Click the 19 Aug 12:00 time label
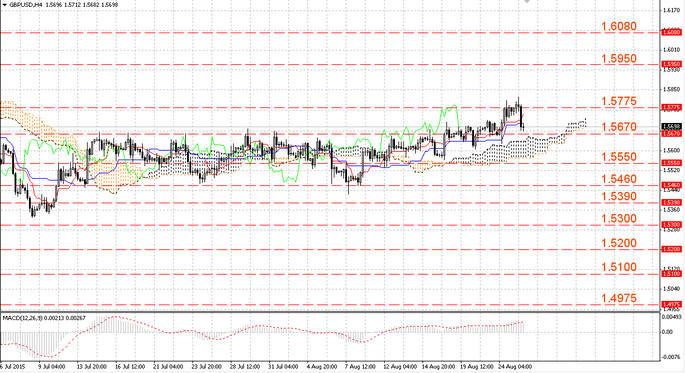Screen dimensions: 685x373 (x=477, y=366)
